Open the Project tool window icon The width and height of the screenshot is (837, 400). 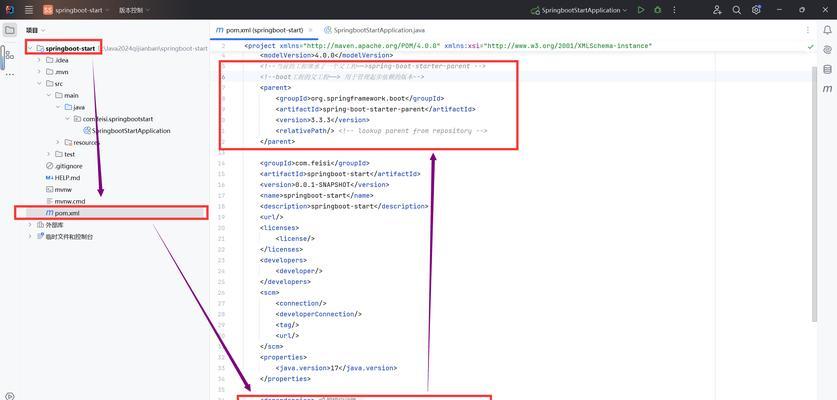tap(10, 30)
